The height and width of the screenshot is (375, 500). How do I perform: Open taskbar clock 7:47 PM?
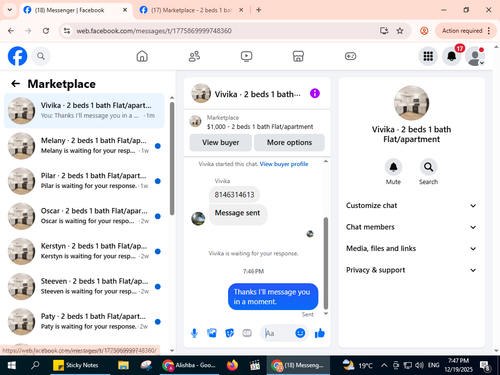pyautogui.click(x=458, y=365)
